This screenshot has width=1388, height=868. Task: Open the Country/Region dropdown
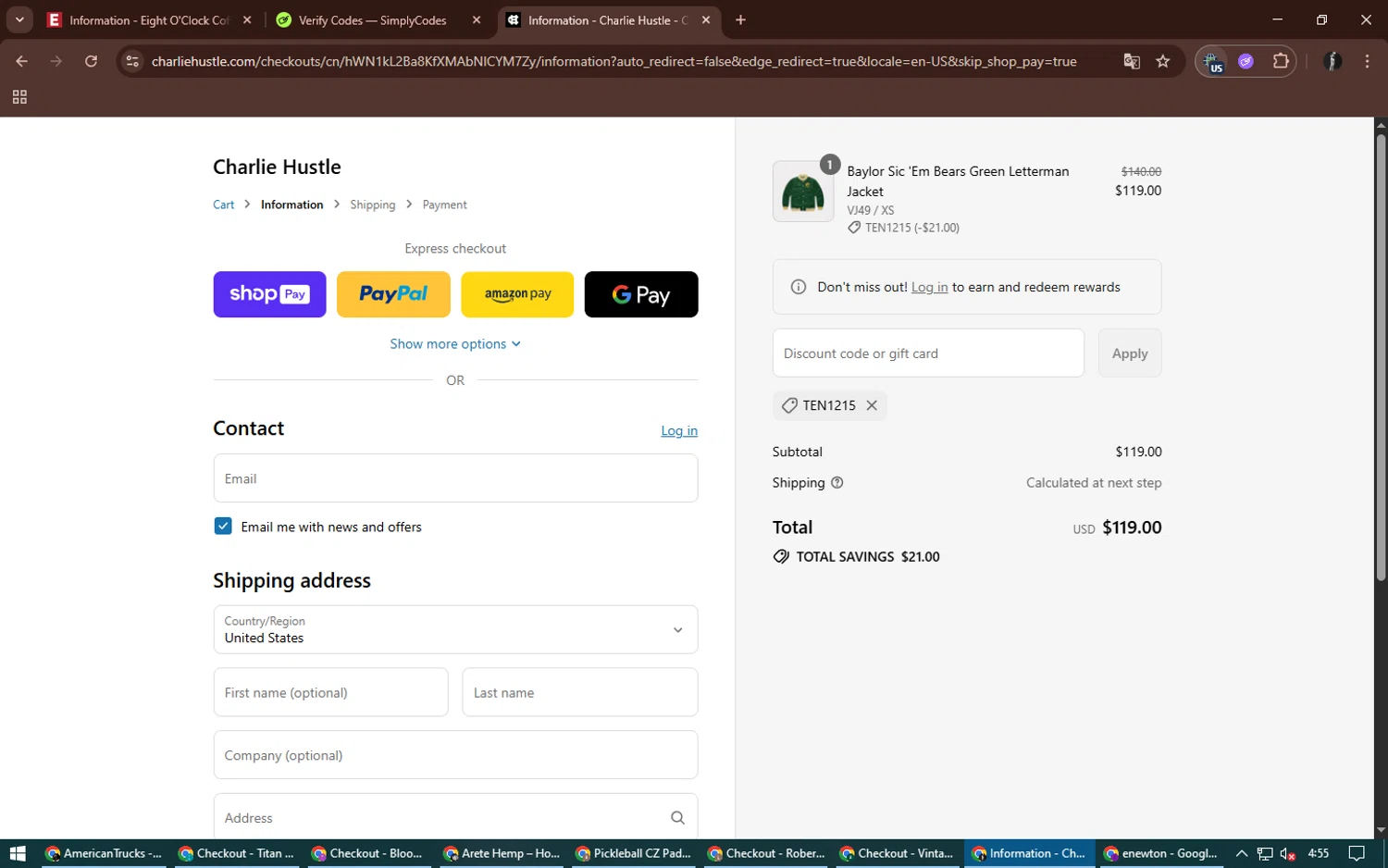pos(455,629)
